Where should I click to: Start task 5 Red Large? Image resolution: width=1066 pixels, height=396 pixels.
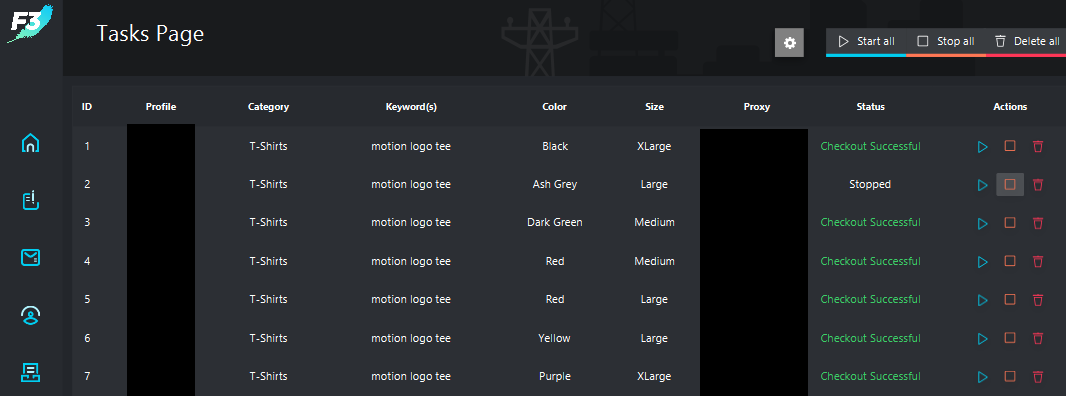982,299
